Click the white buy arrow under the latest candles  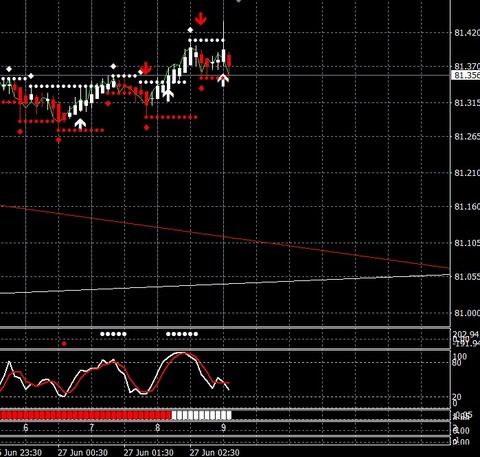(223, 80)
